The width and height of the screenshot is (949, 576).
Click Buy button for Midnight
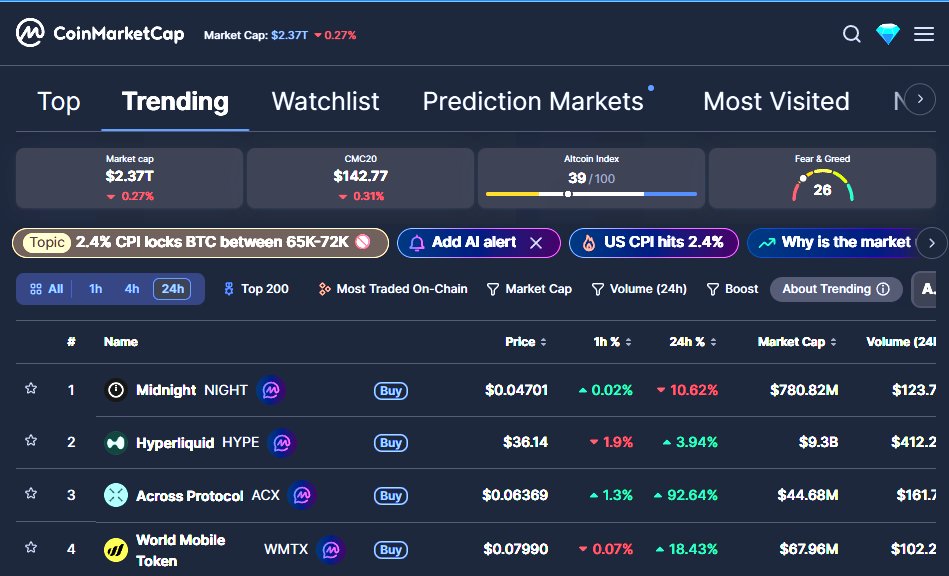391,391
